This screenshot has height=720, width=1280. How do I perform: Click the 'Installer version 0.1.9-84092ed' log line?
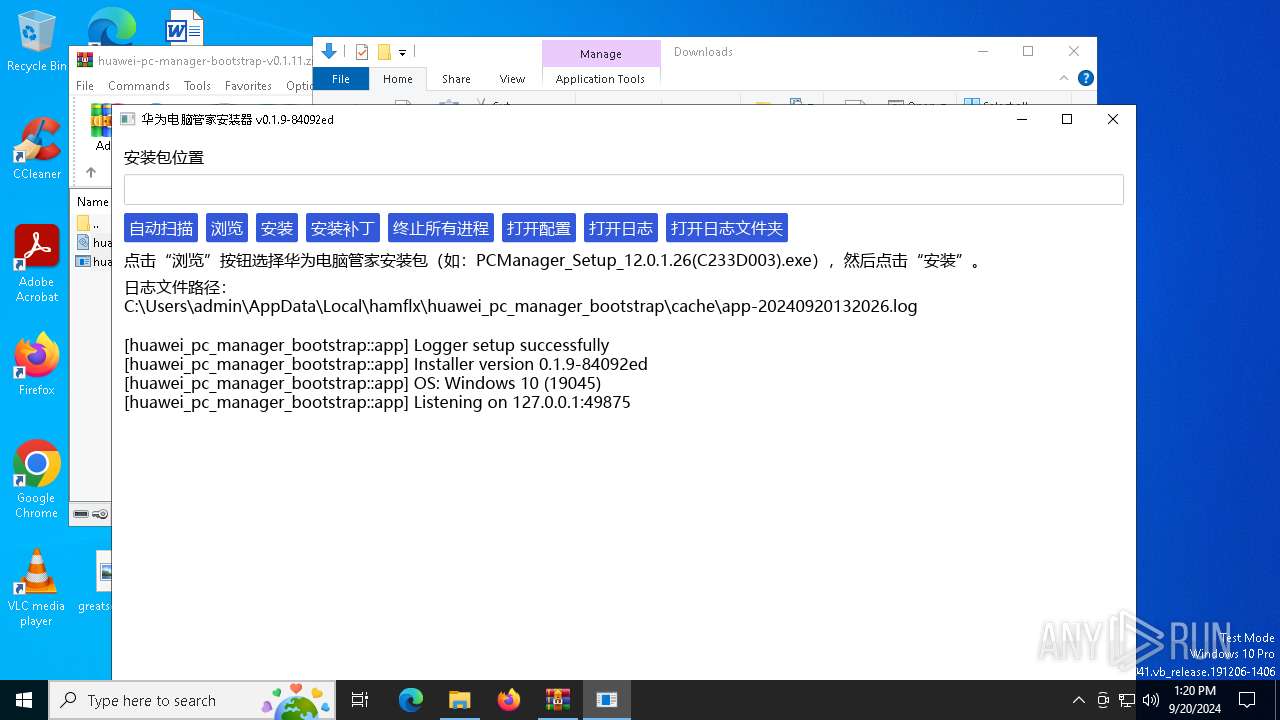tap(386, 364)
